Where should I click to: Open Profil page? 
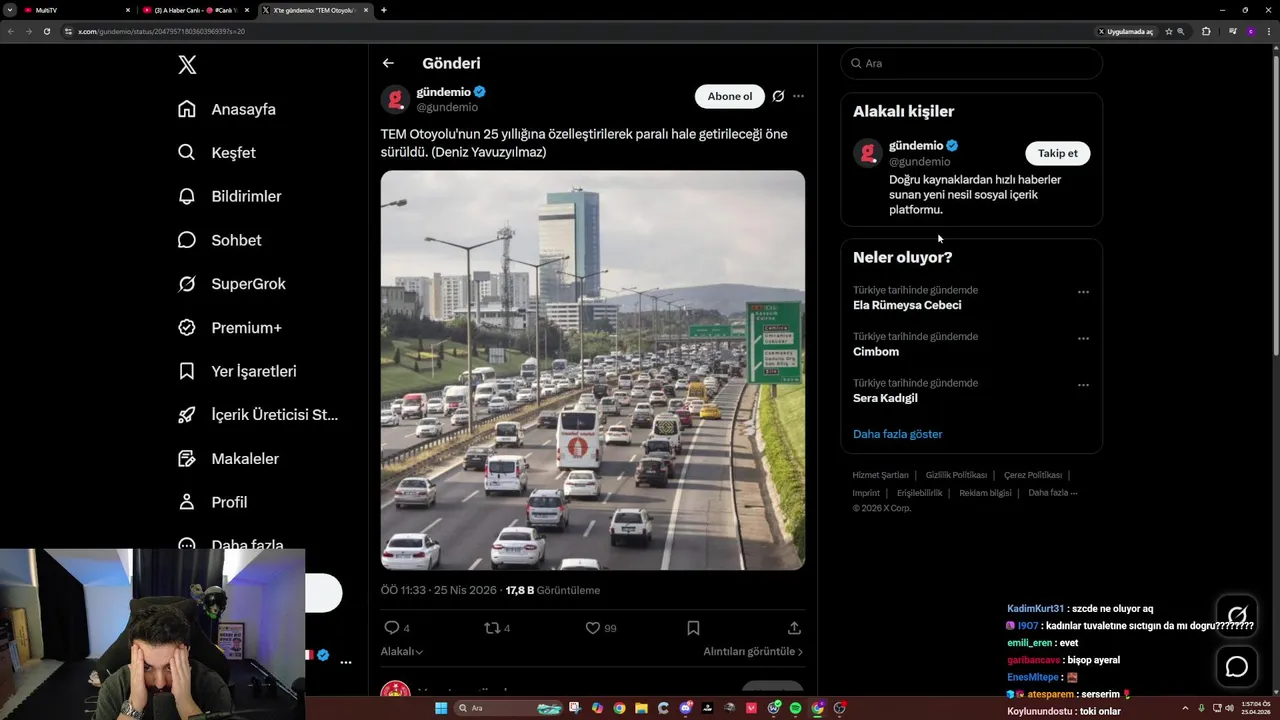click(212, 502)
